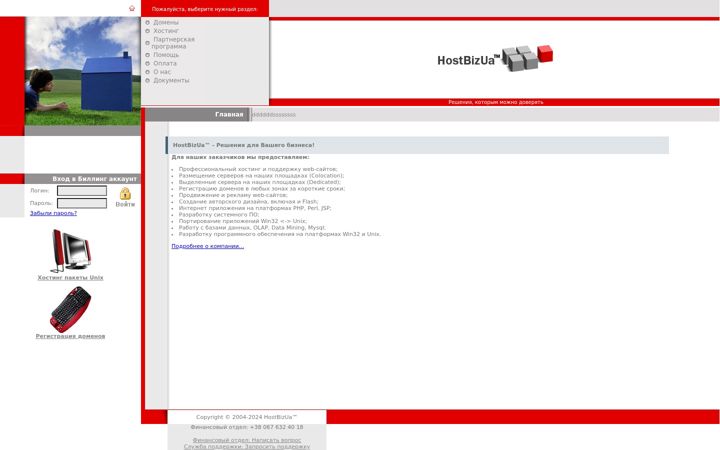This screenshot has height=450, width=720.
Task: Click 'Разработку системного ПО' line
Action: click(x=219, y=214)
